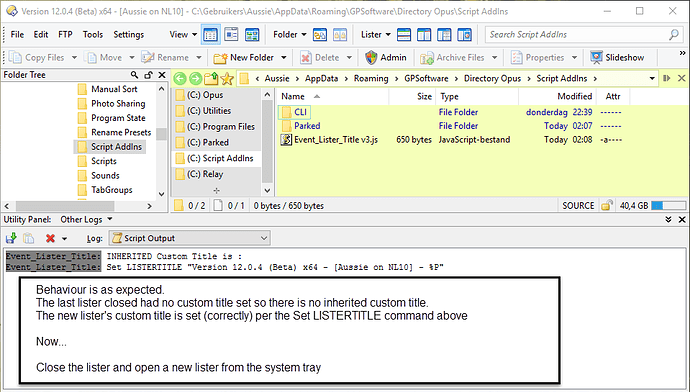Select Scripts folder in Folder Tree
The width and height of the screenshot is (690, 392).
[x=98, y=161]
